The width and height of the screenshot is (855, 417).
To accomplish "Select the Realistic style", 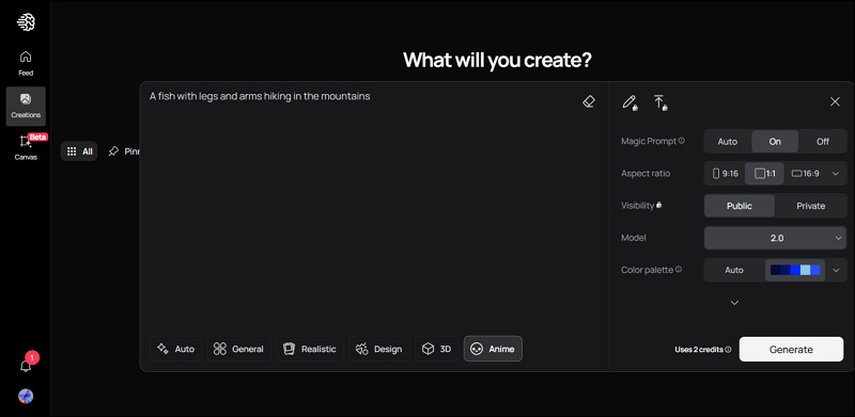I will point(310,349).
